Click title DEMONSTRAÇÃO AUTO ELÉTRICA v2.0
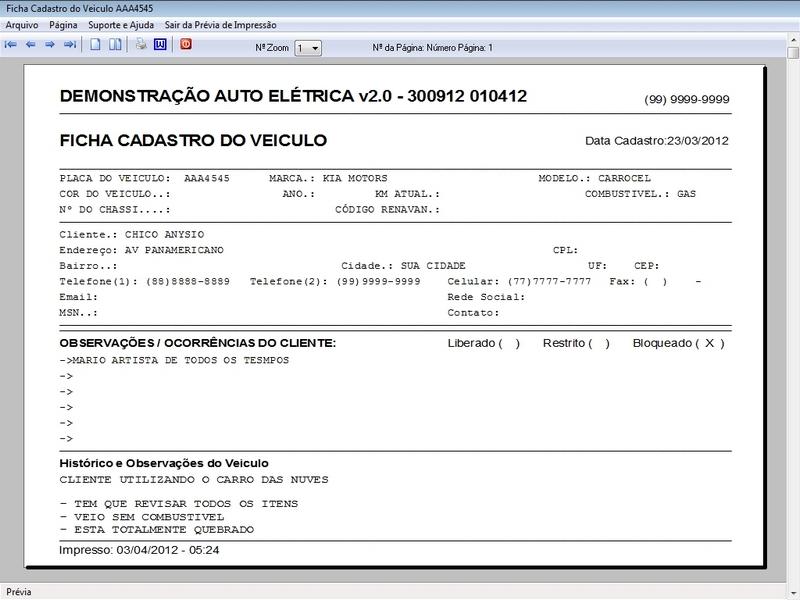Viewport: 800px width, 600px height. coord(226,96)
